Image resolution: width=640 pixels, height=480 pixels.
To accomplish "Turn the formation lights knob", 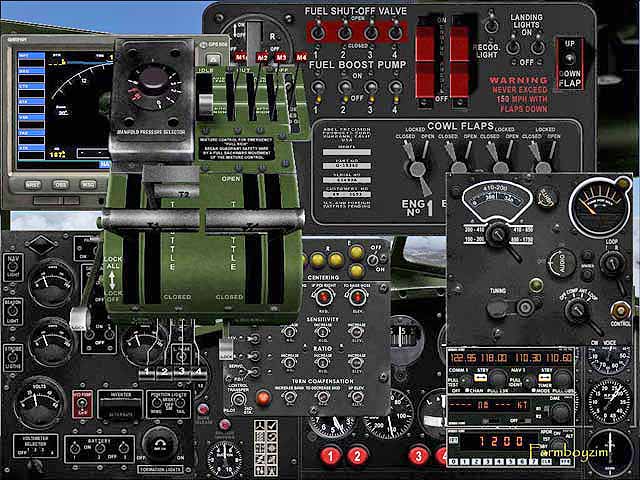I will point(160,445).
